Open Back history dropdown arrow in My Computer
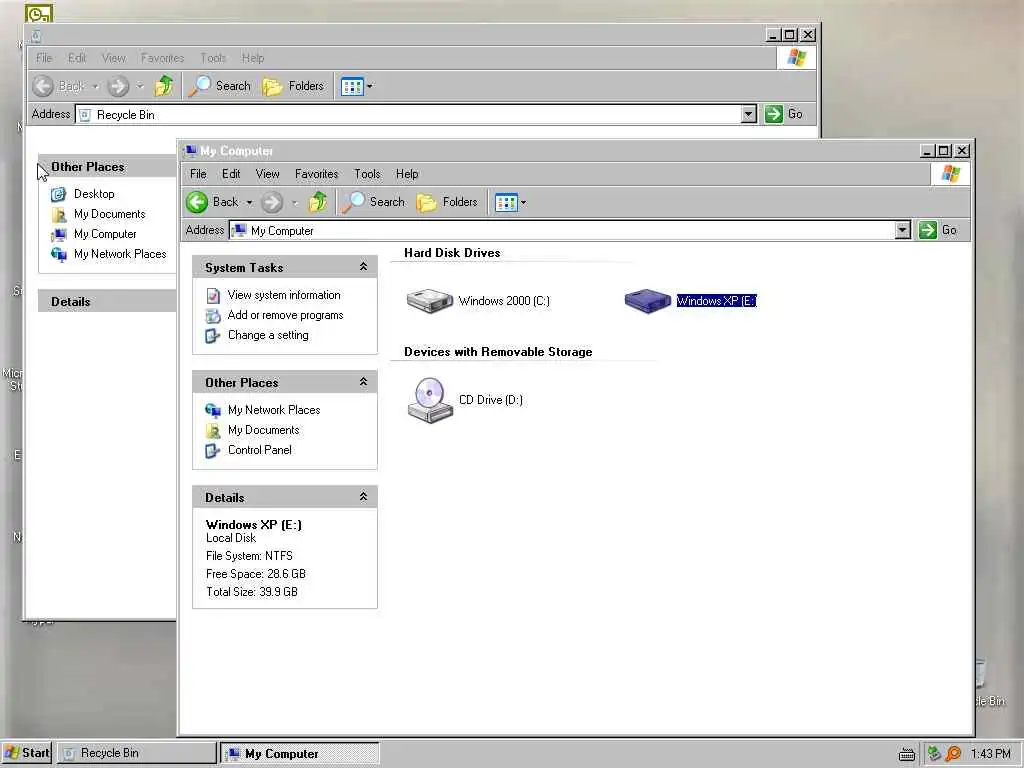 click(249, 202)
